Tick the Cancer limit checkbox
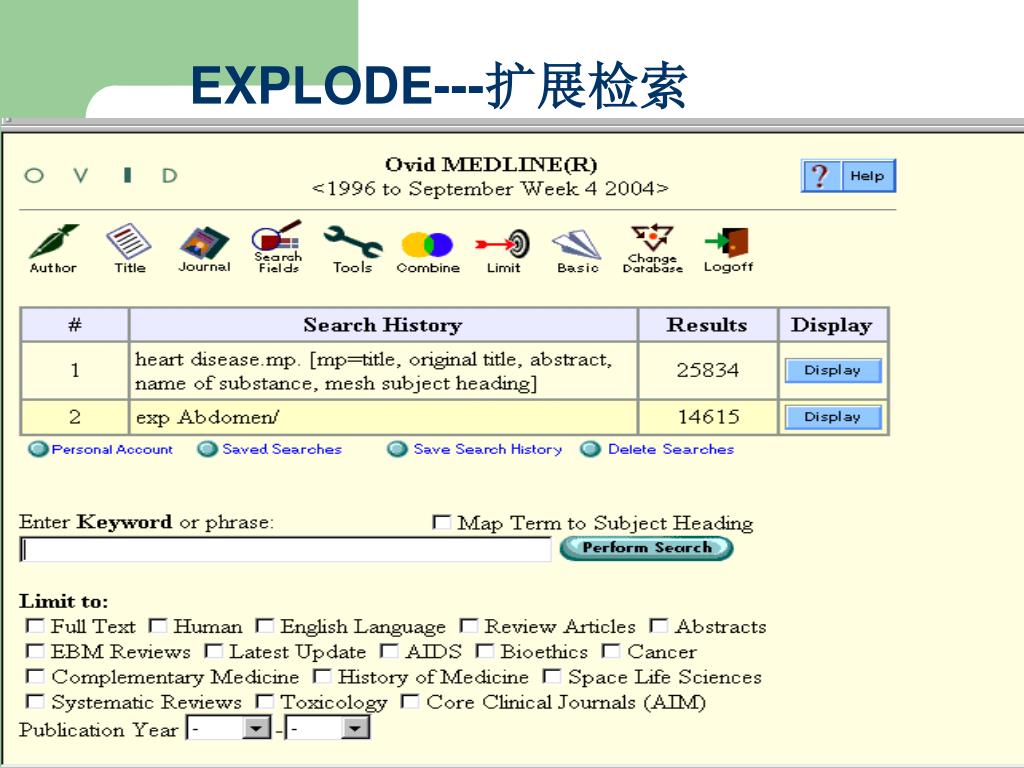The image size is (1024, 768). tap(611, 651)
